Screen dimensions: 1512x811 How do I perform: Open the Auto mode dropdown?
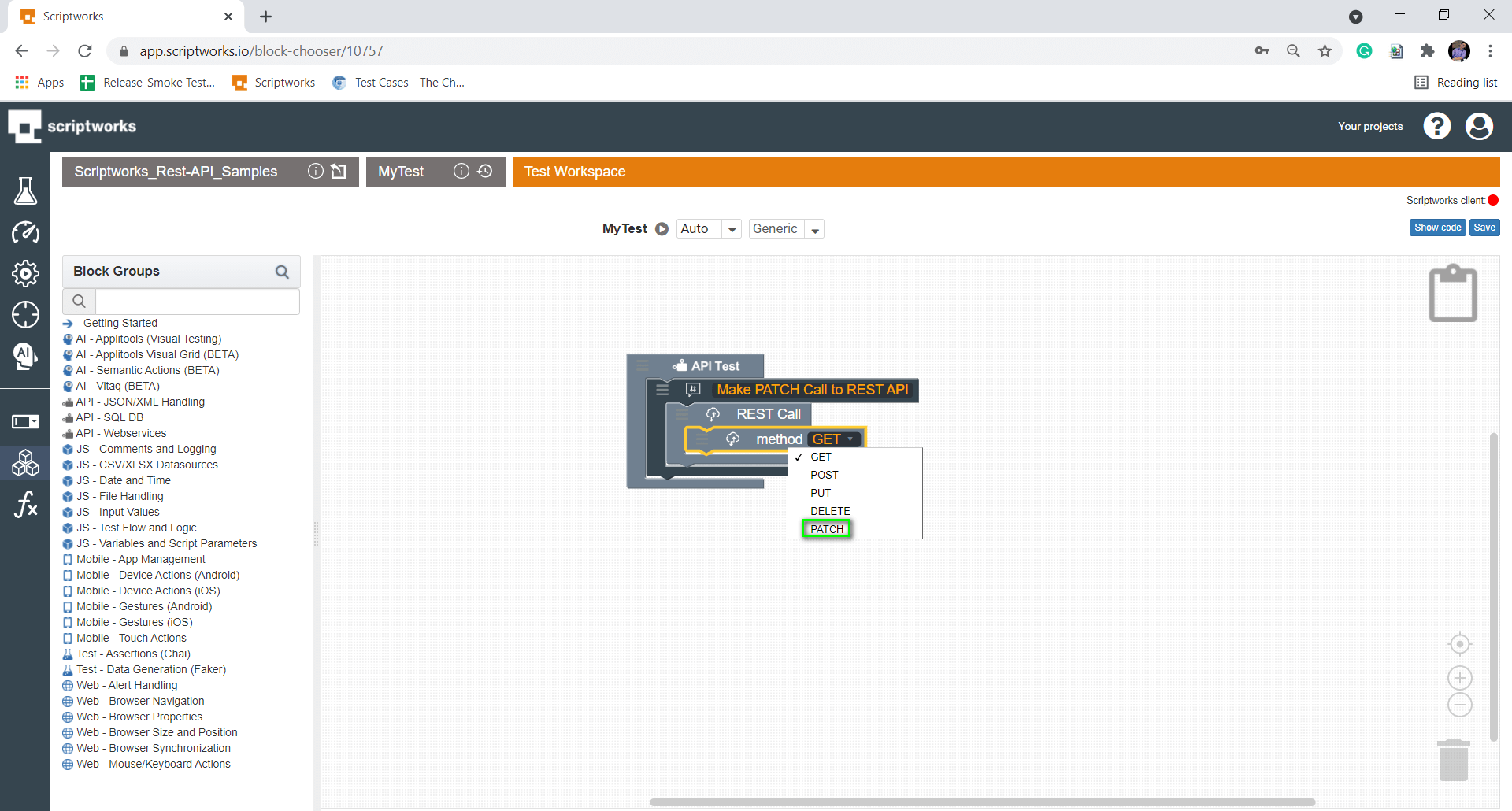(x=732, y=228)
